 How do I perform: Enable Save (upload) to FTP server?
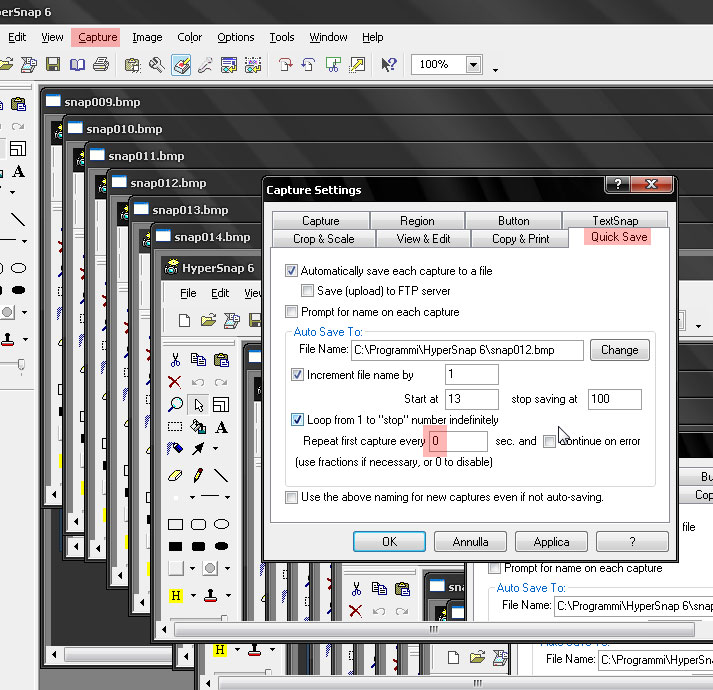tap(307, 290)
